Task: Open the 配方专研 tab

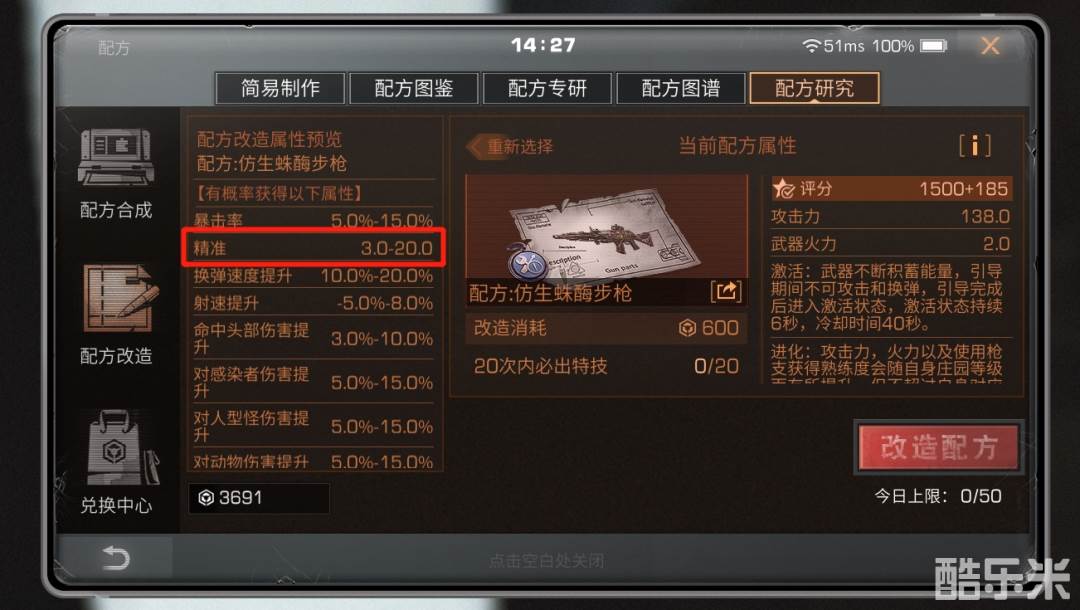Action: [x=547, y=88]
